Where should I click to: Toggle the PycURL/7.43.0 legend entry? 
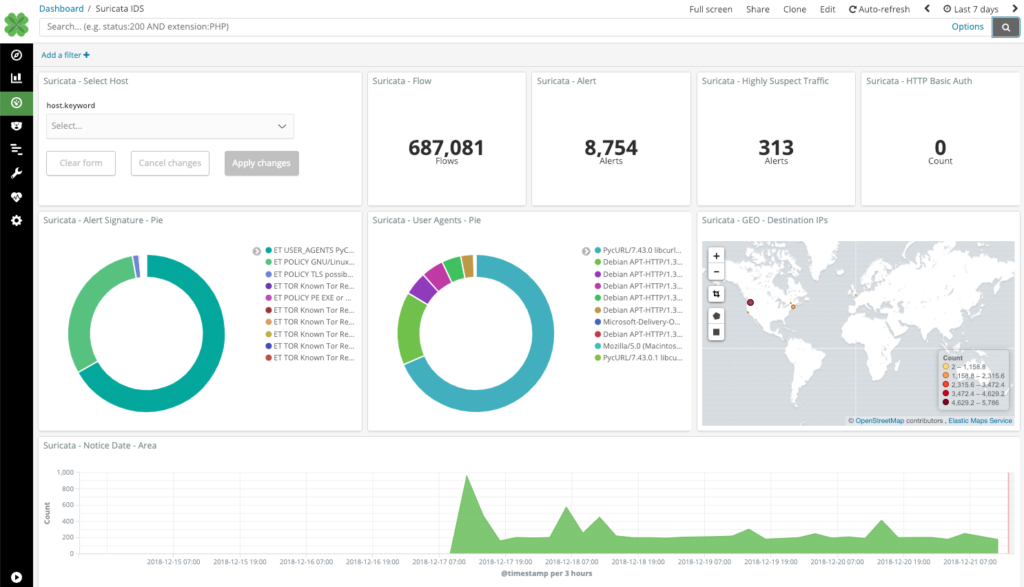pos(640,250)
